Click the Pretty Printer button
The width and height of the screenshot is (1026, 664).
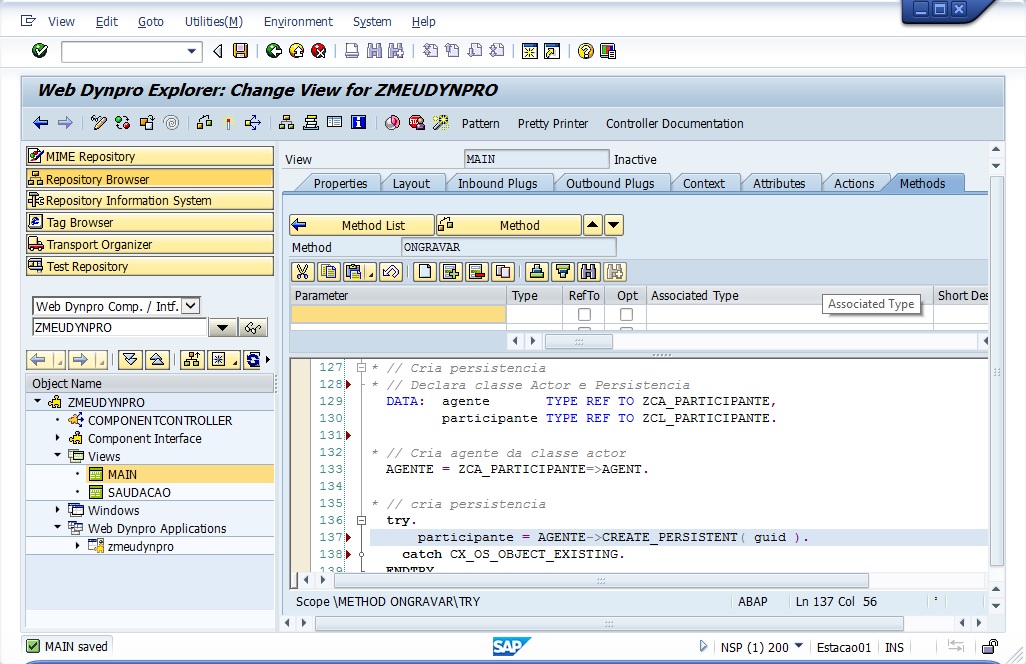[552, 123]
